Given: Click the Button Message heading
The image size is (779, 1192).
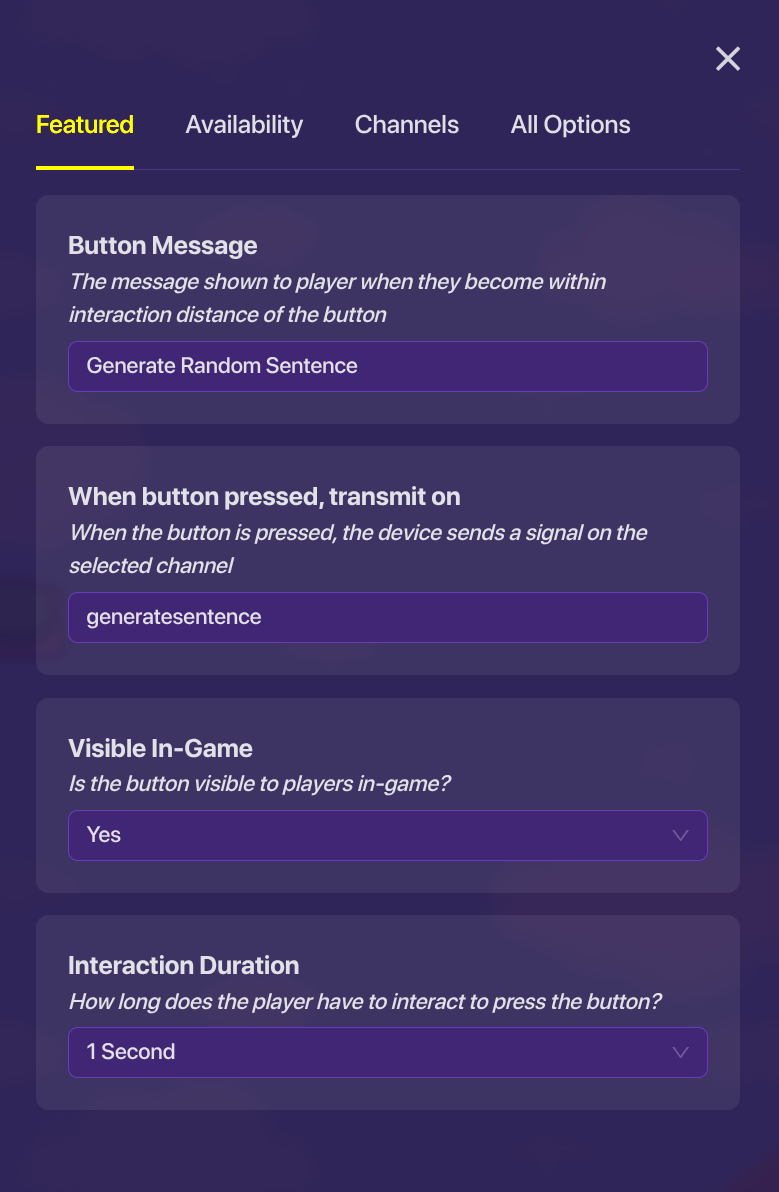Looking at the screenshot, I should [x=163, y=246].
